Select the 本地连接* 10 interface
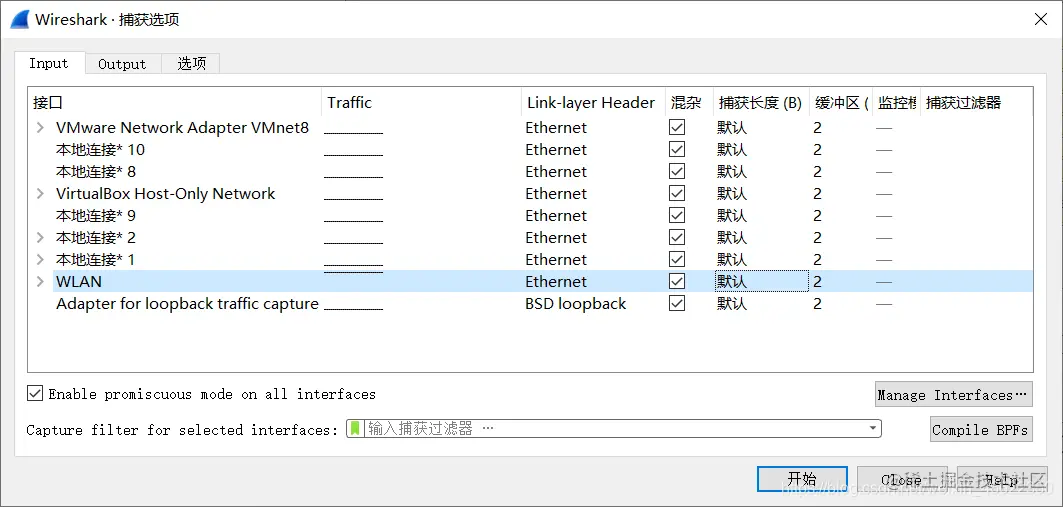Image resolution: width=1063 pixels, height=507 pixels. click(100, 149)
